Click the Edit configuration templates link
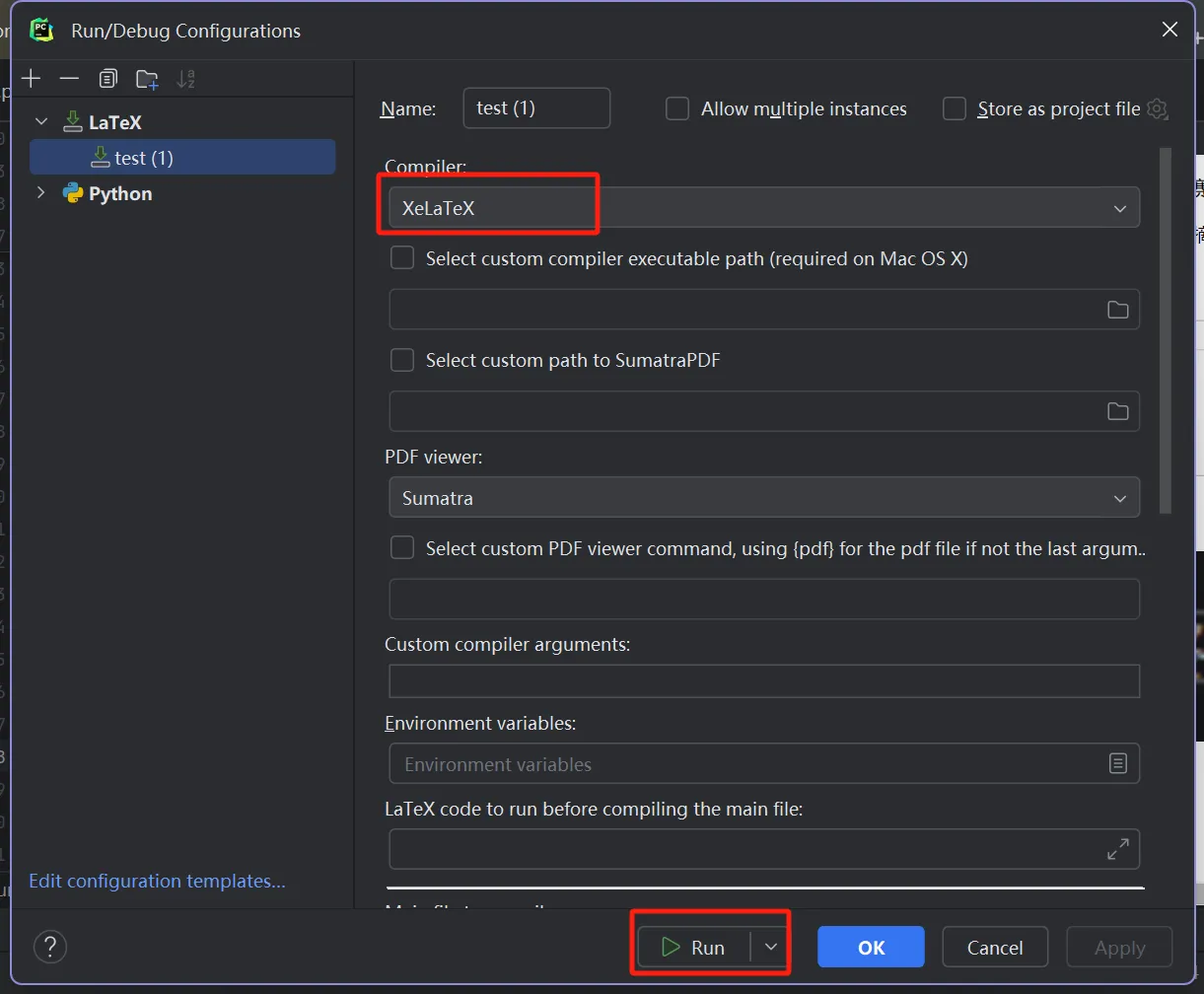The image size is (1204, 994). click(x=157, y=881)
